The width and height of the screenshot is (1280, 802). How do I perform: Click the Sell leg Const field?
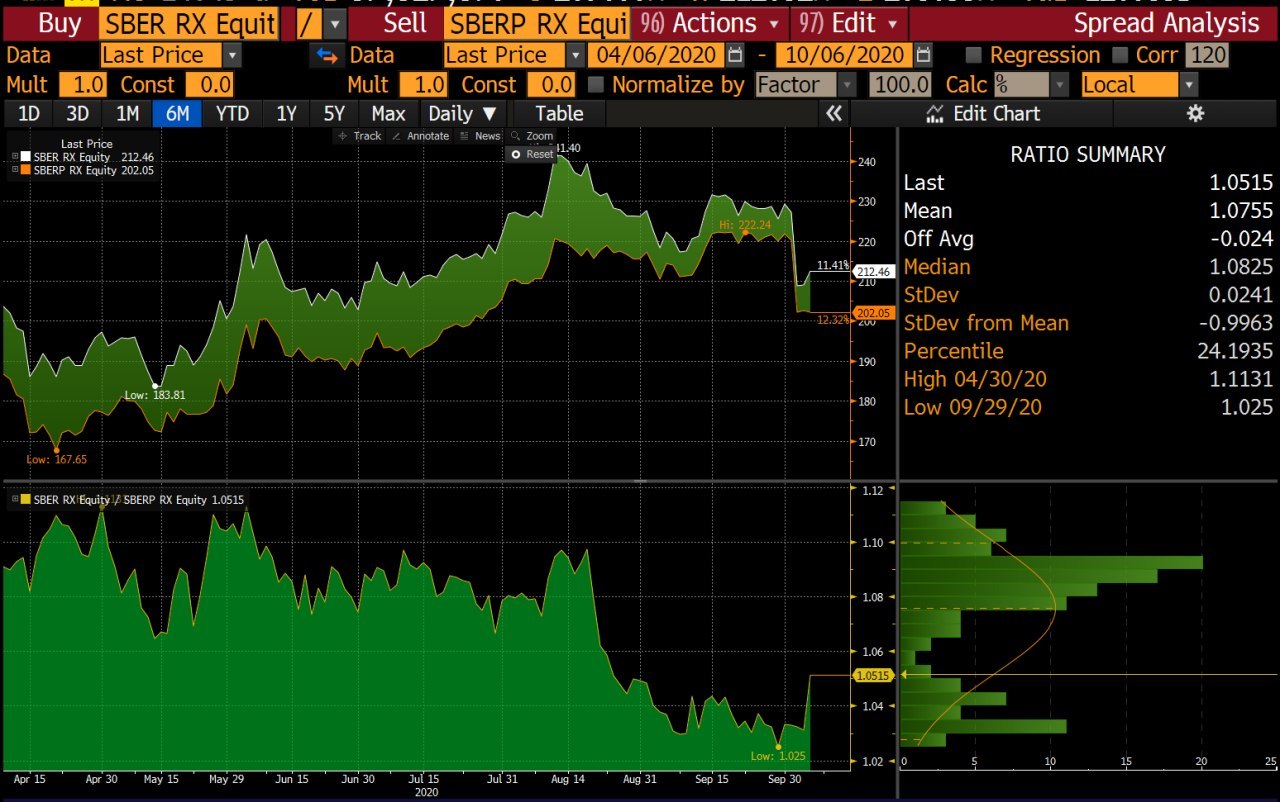[551, 86]
